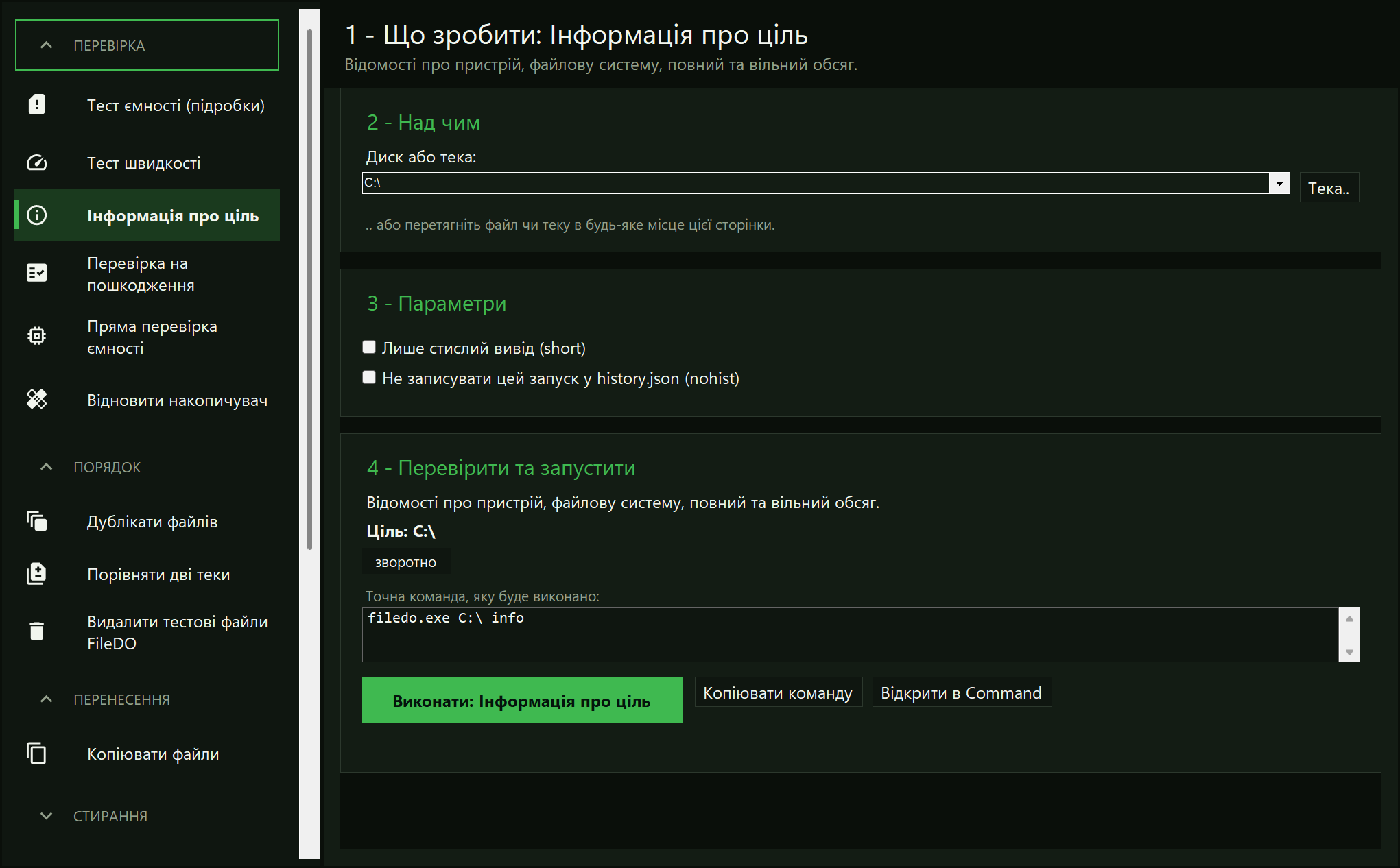This screenshot has height=868, width=1400.
Task: Click the info circle icon in the sidebar
Action: [x=36, y=215]
